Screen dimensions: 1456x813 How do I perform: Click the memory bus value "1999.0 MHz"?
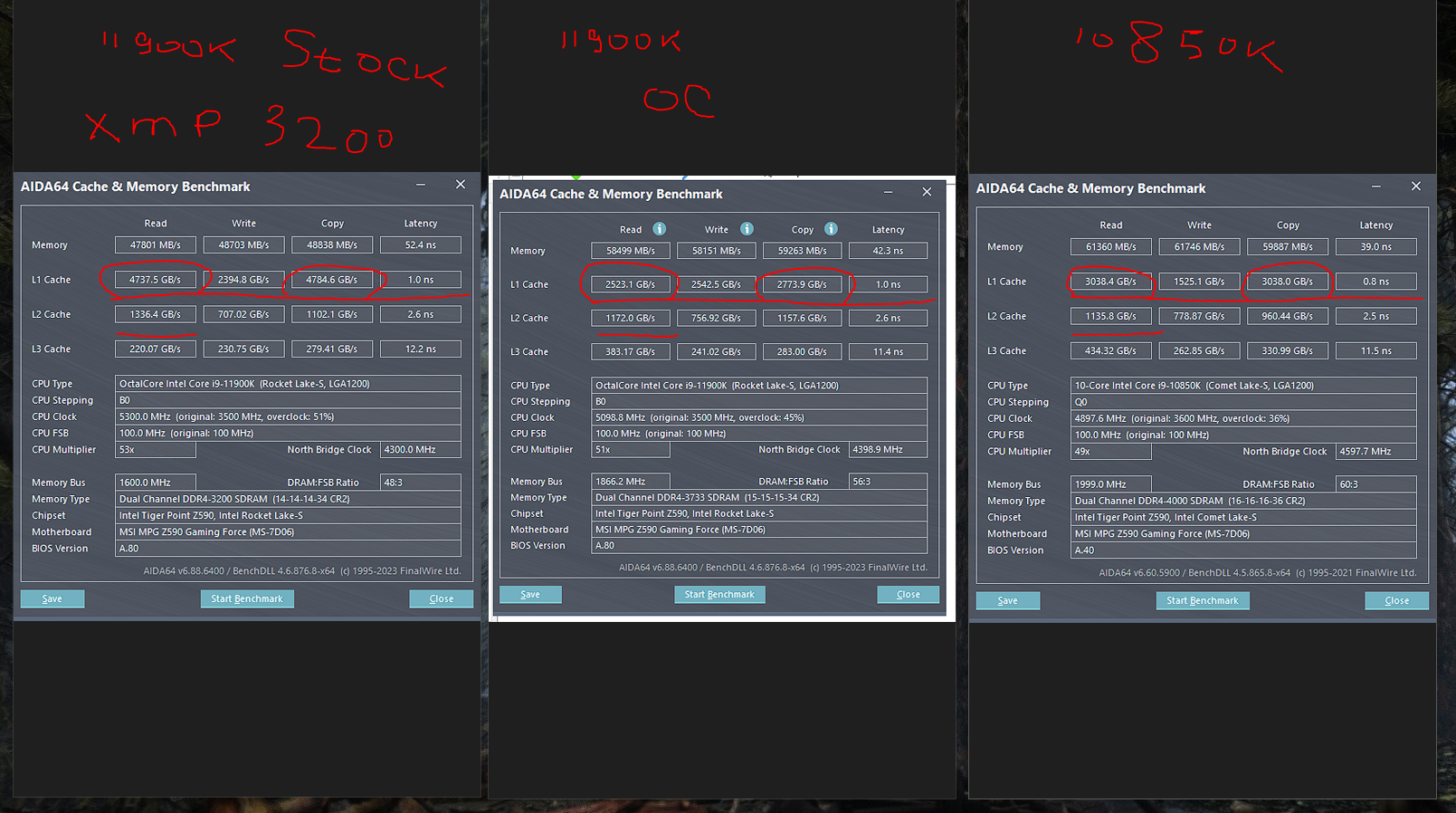coord(1111,484)
